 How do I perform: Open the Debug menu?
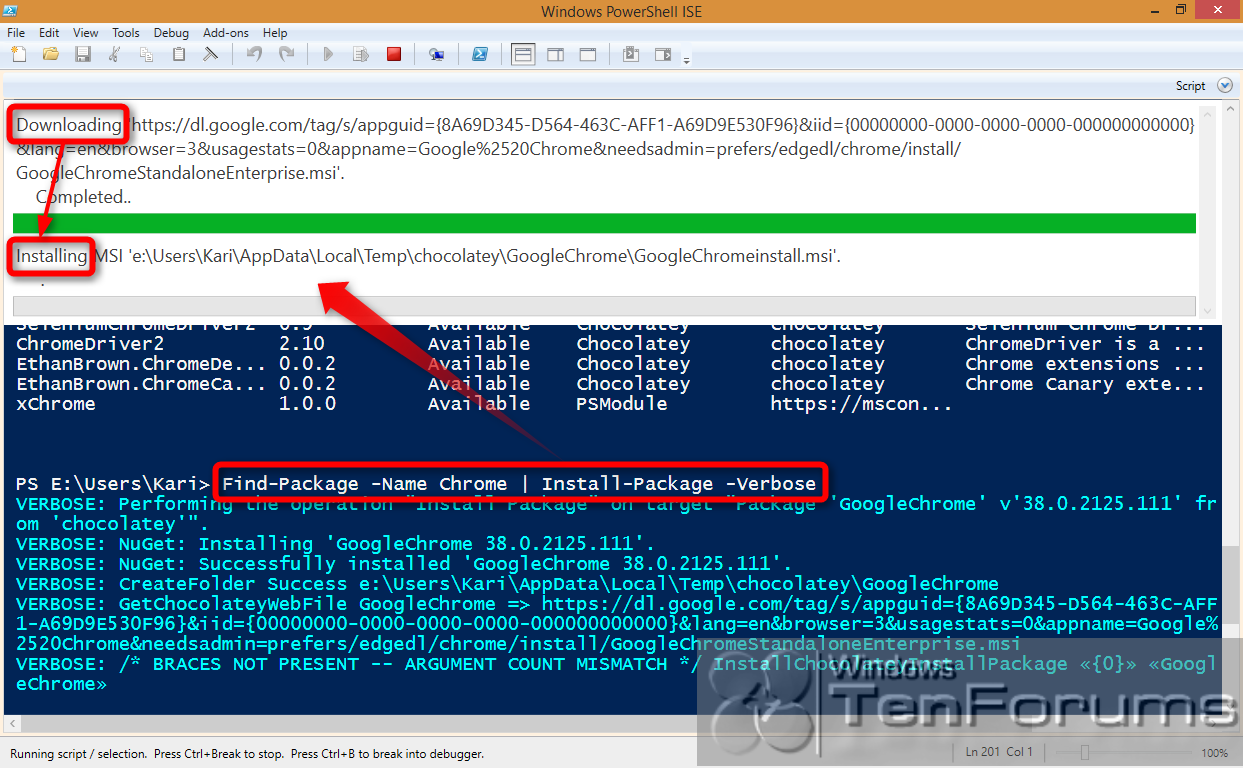[x=172, y=33]
